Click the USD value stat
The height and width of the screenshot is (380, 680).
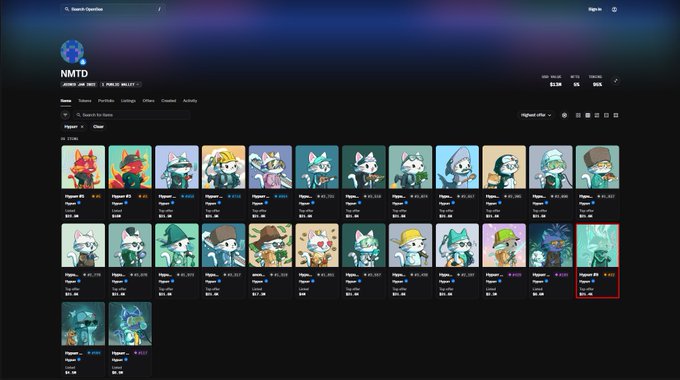click(552, 81)
